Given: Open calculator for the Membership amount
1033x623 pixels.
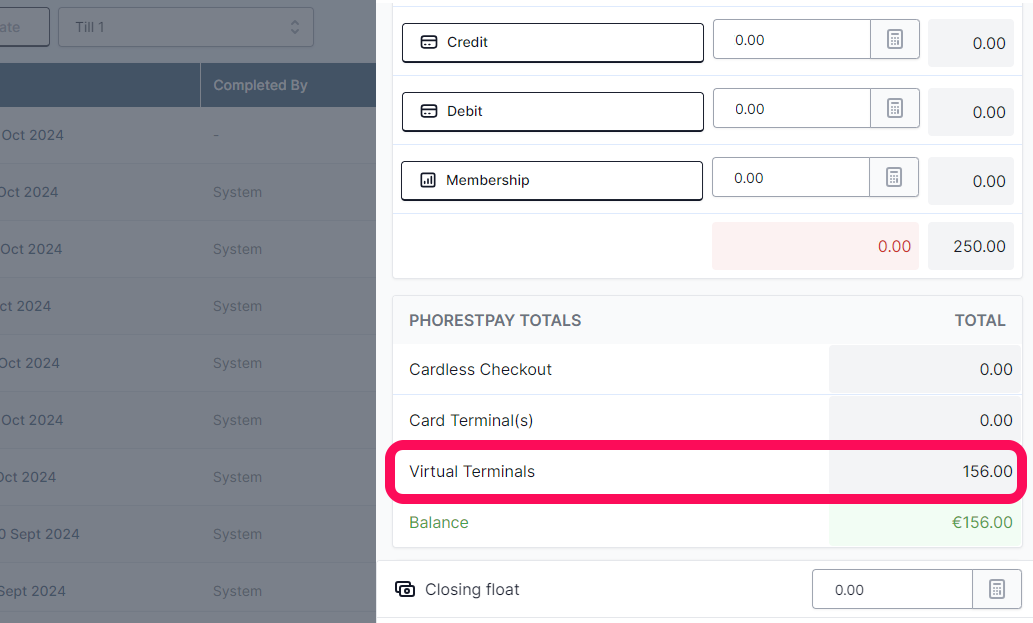Looking at the screenshot, I should pos(894,177).
